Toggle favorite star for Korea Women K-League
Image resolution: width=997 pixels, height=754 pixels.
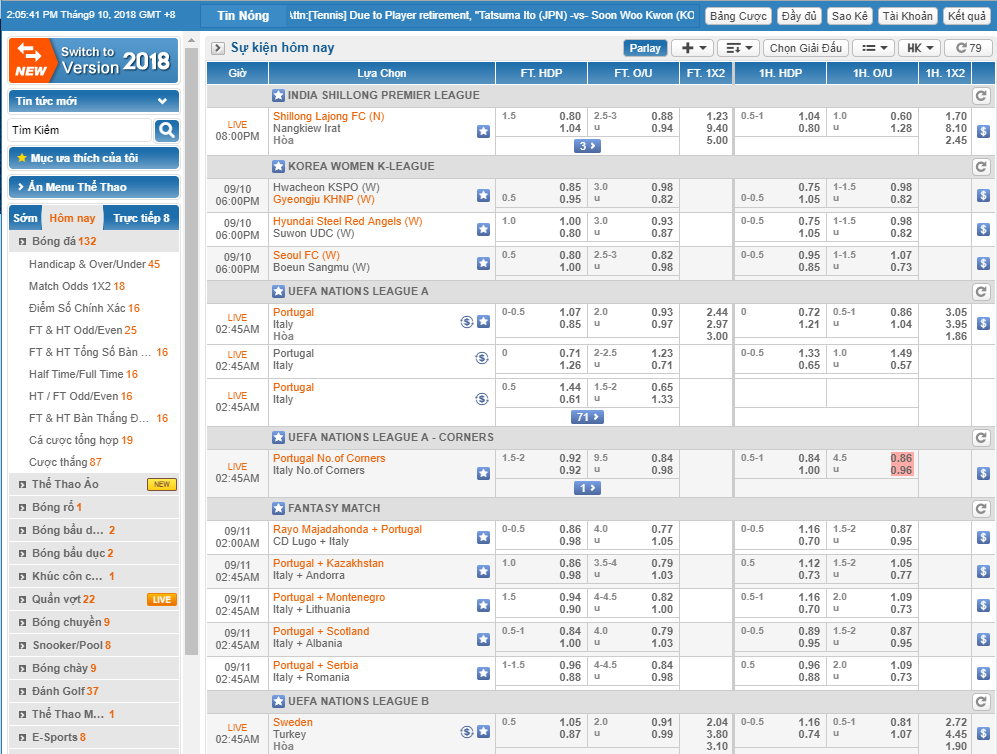(278, 167)
